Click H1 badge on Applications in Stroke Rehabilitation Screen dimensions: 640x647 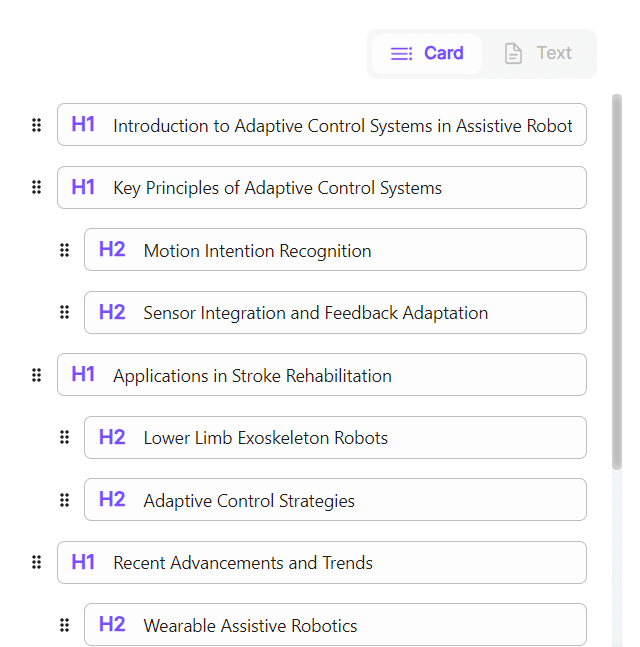pyautogui.click(x=83, y=375)
